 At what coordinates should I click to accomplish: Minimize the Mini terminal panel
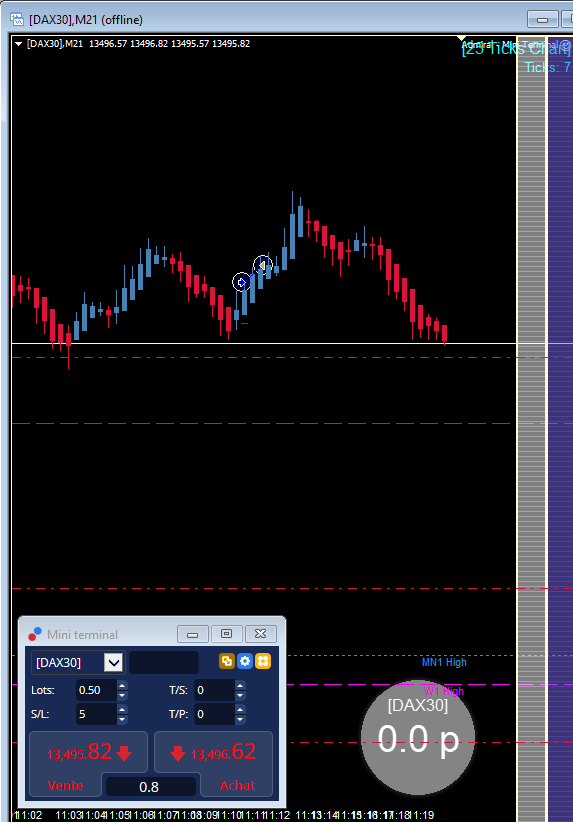[193, 634]
